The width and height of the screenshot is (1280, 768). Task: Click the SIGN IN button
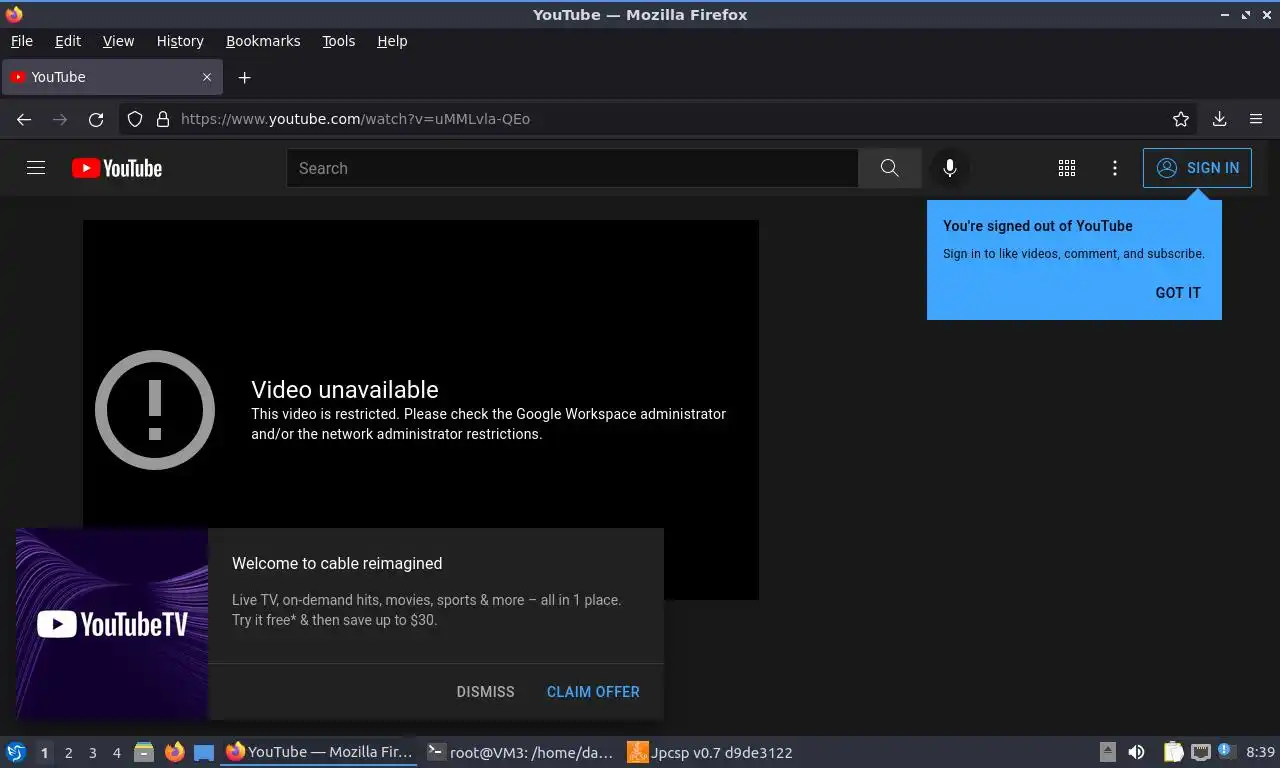[x=1197, y=168]
